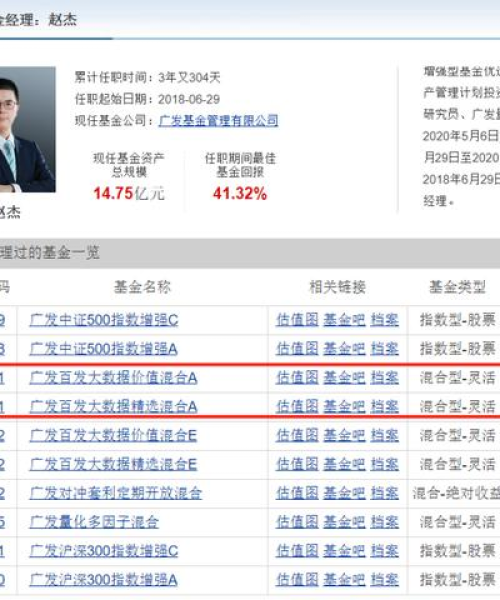Open 广发百发大数据精选混合A fund link

pos(113,406)
